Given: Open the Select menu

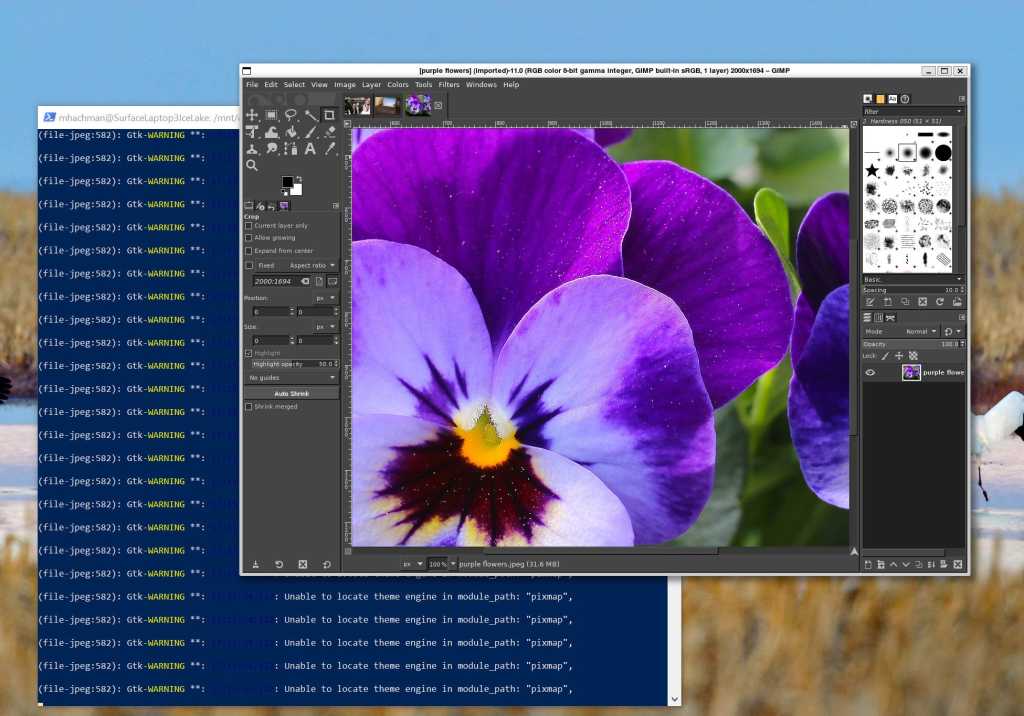Looking at the screenshot, I should (x=294, y=85).
